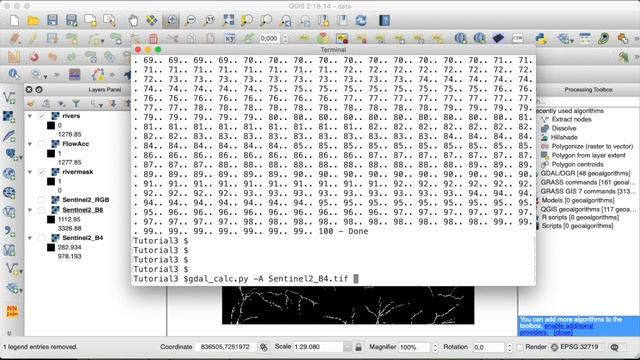
Task: Click Pan Map to Selection icon
Action: click(x=152, y=20)
